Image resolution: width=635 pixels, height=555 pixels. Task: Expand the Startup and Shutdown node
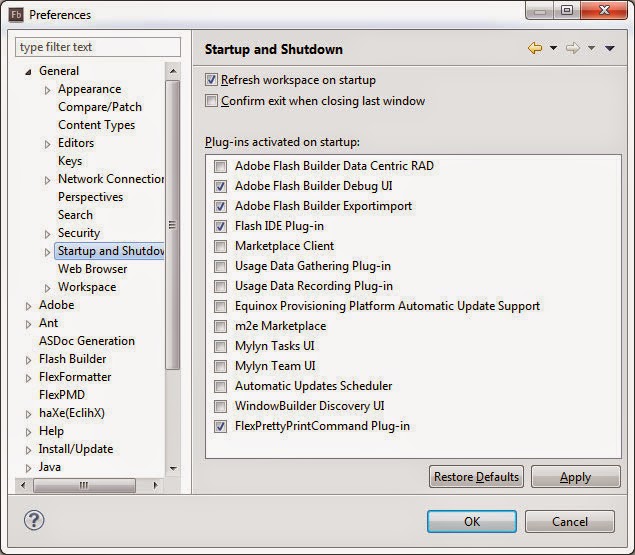tap(47, 252)
